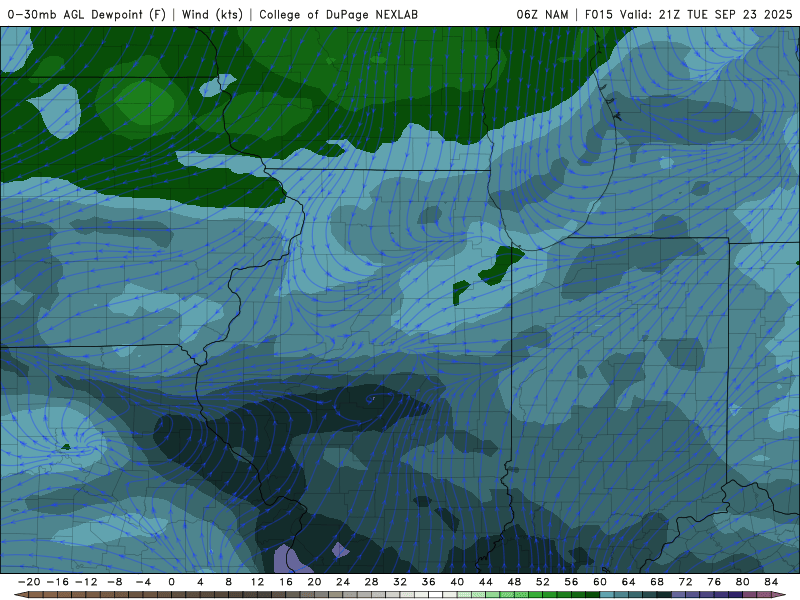Click the 68 label on the color scale
This screenshot has width=800, height=600.
pos(657,582)
